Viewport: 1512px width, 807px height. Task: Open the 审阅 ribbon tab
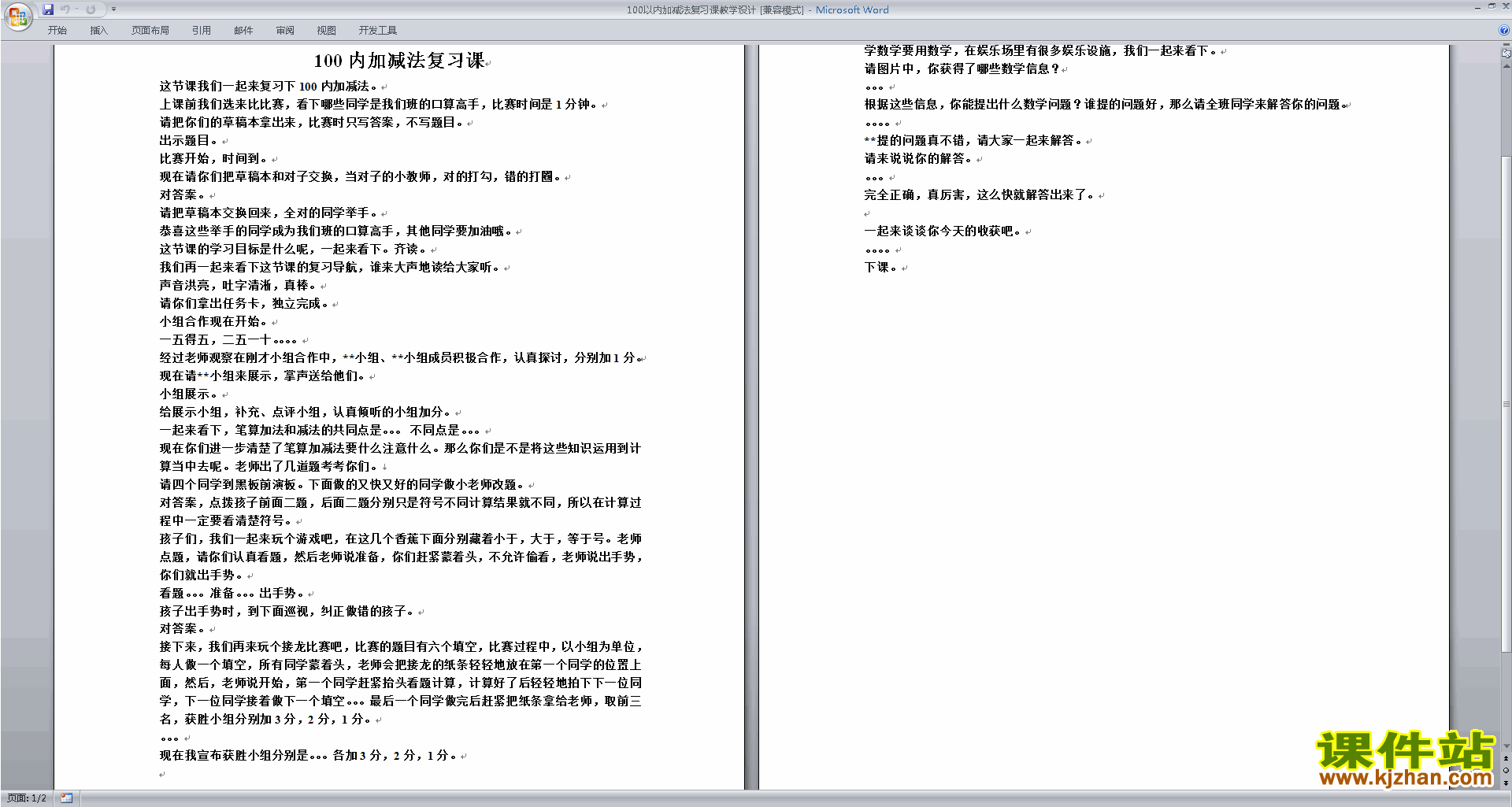(x=285, y=30)
